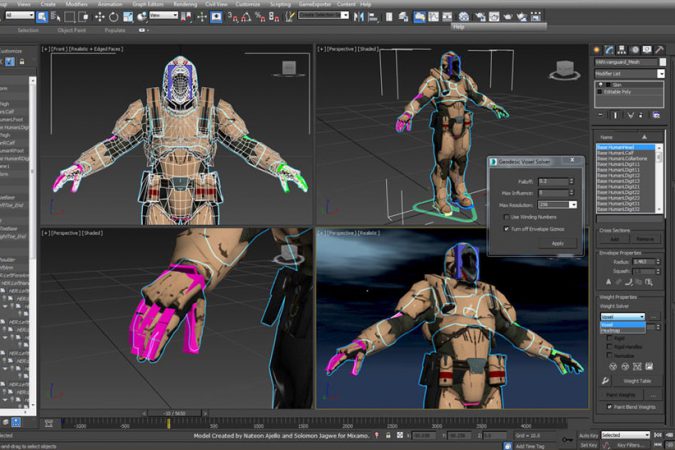The image size is (675, 450).
Task: Activate the Select and Rotate tool
Action: coord(114,17)
